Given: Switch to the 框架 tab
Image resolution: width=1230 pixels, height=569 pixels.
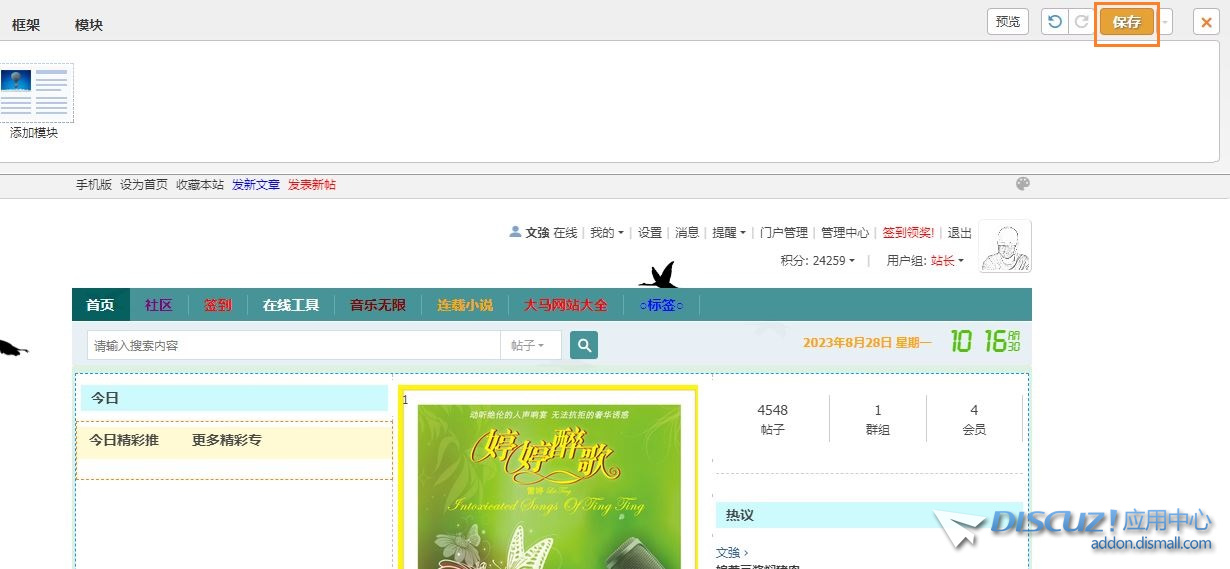Looking at the screenshot, I should click(x=26, y=25).
